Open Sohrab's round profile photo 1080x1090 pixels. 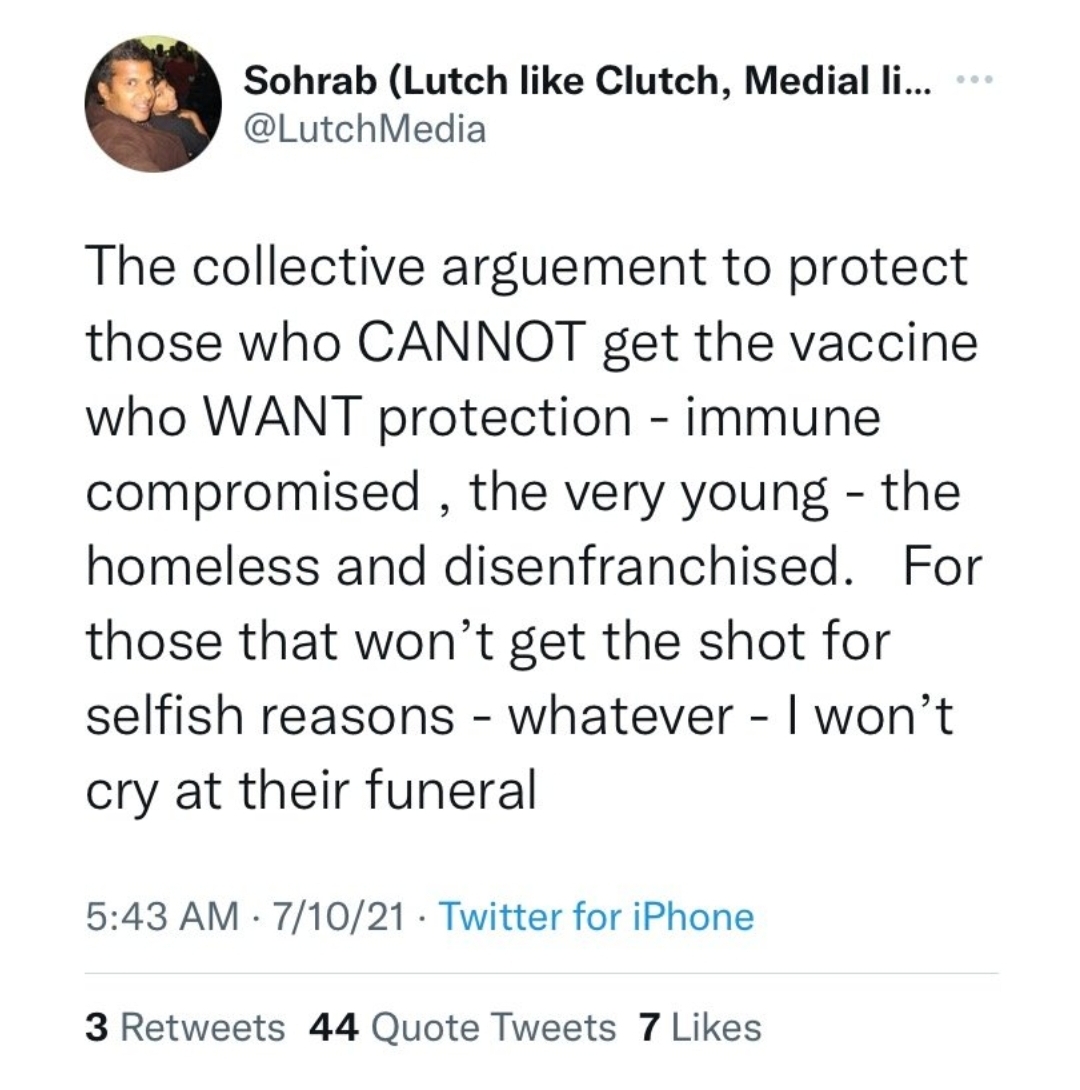click(x=153, y=104)
